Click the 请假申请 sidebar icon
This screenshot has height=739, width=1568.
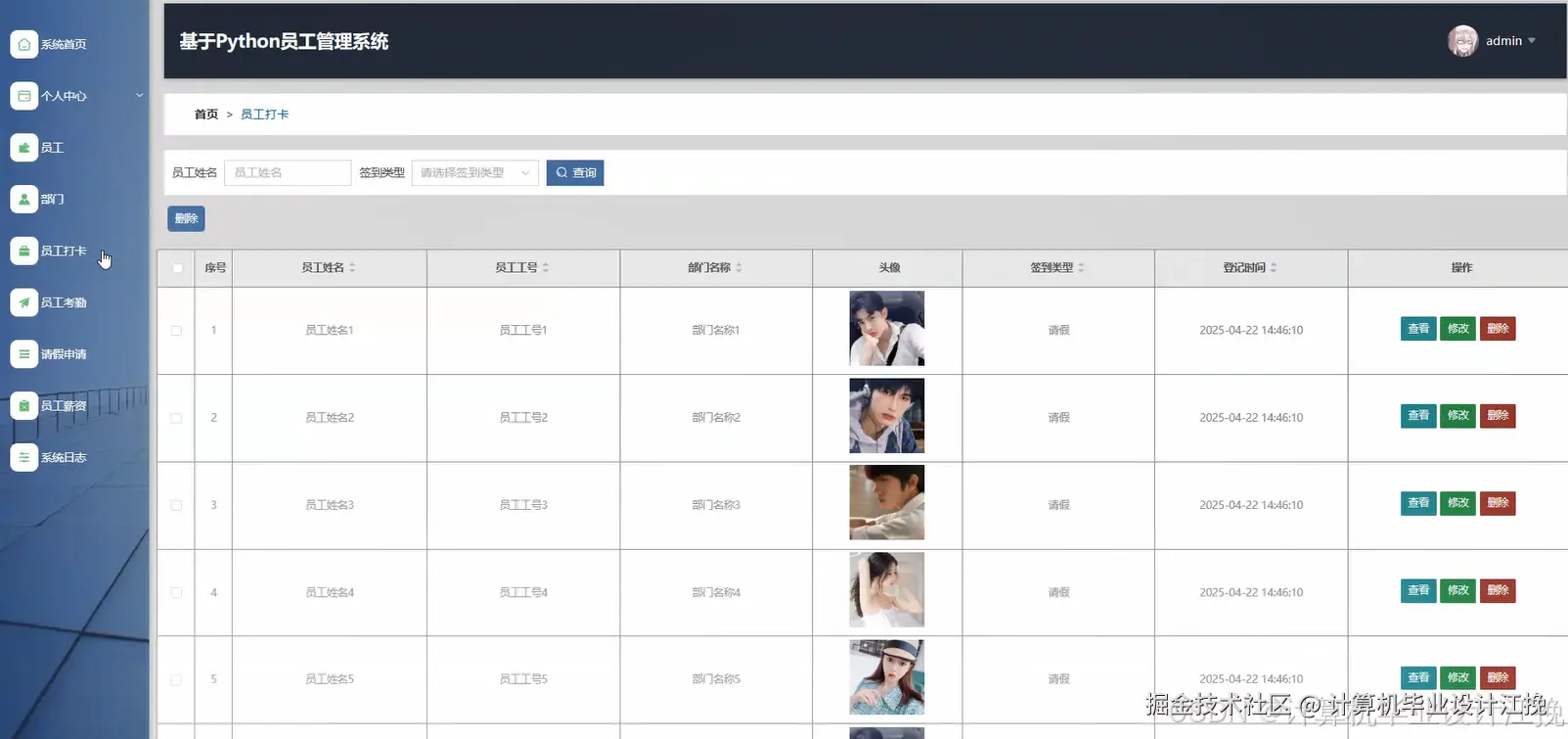(x=24, y=354)
